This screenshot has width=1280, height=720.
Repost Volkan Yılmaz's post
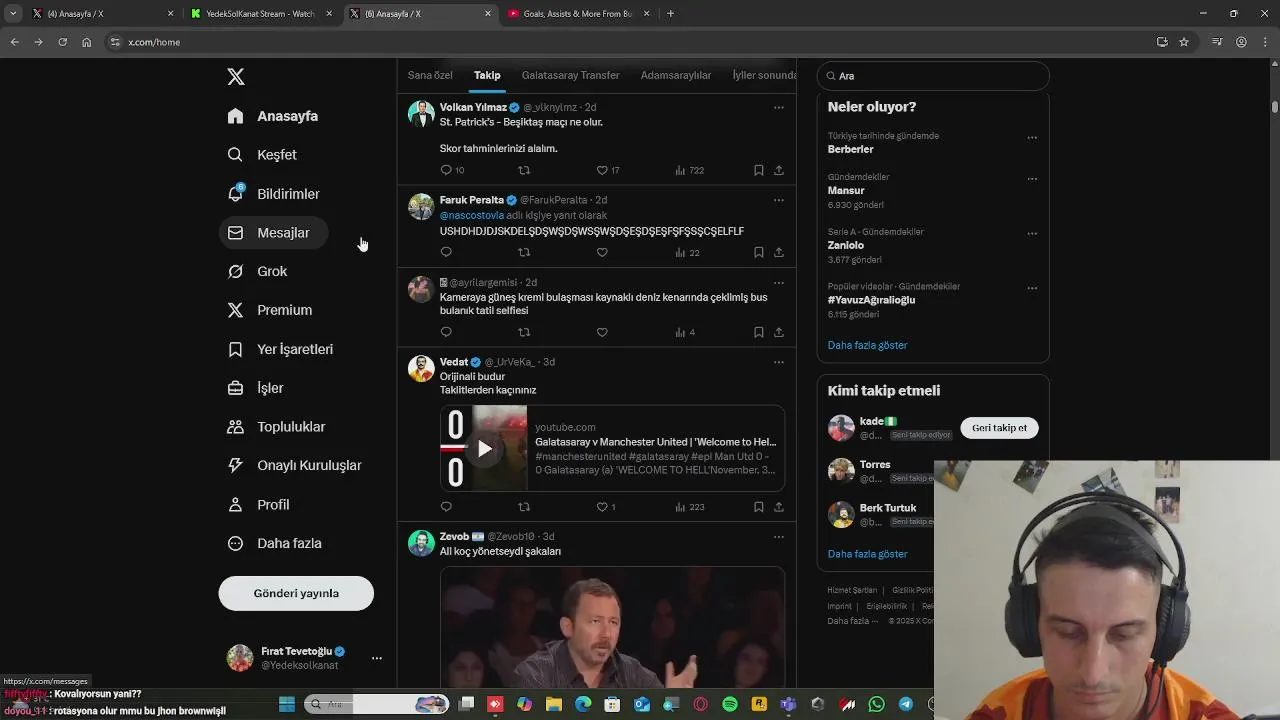524,170
